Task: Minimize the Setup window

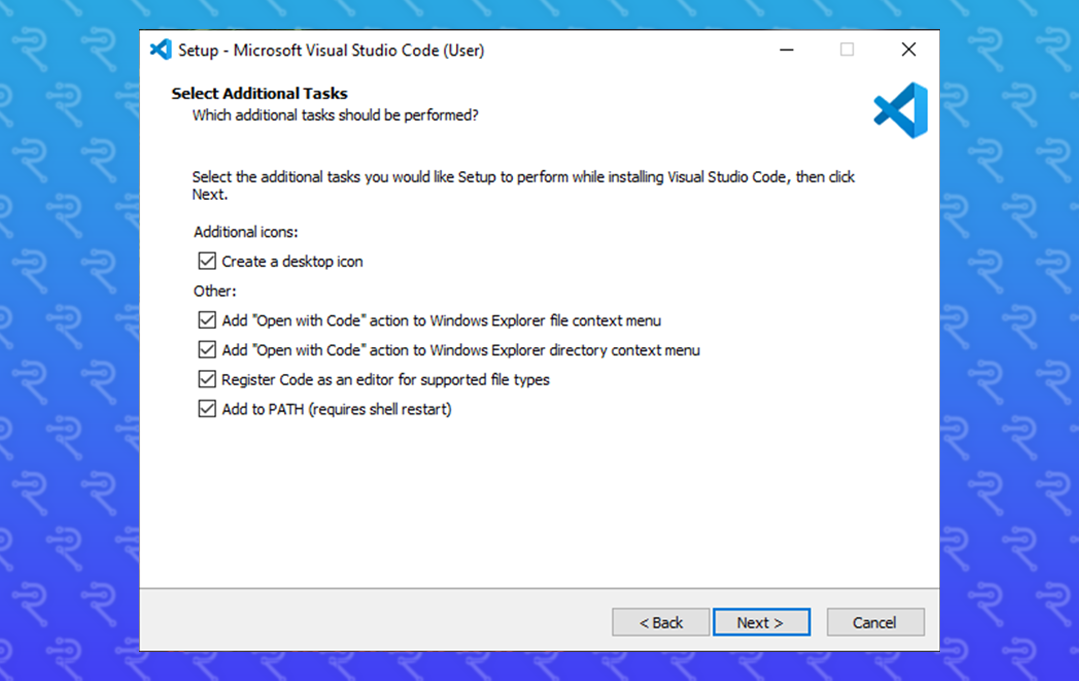Action: 787,50
